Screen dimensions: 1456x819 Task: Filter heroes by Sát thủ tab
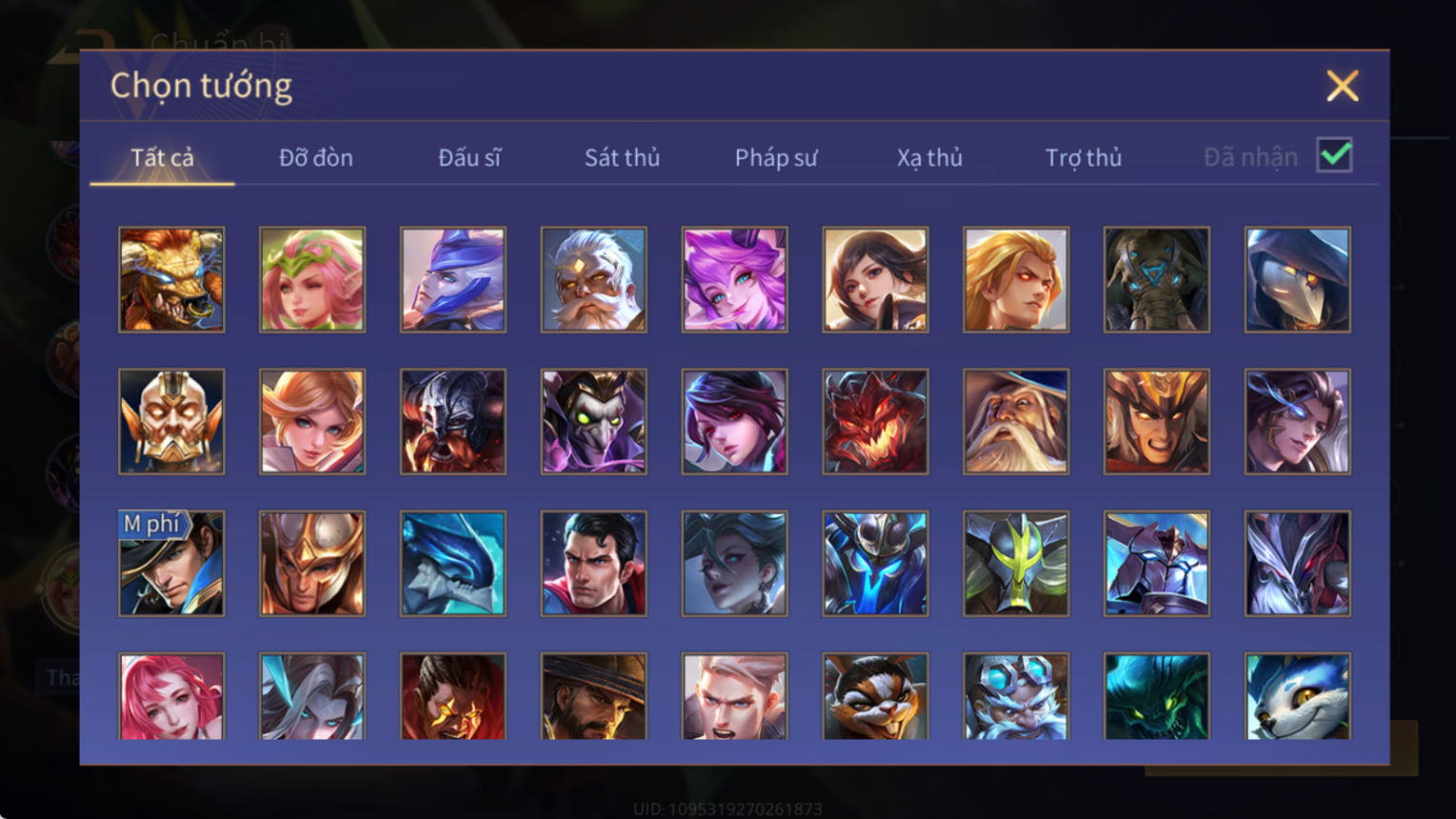coord(622,157)
